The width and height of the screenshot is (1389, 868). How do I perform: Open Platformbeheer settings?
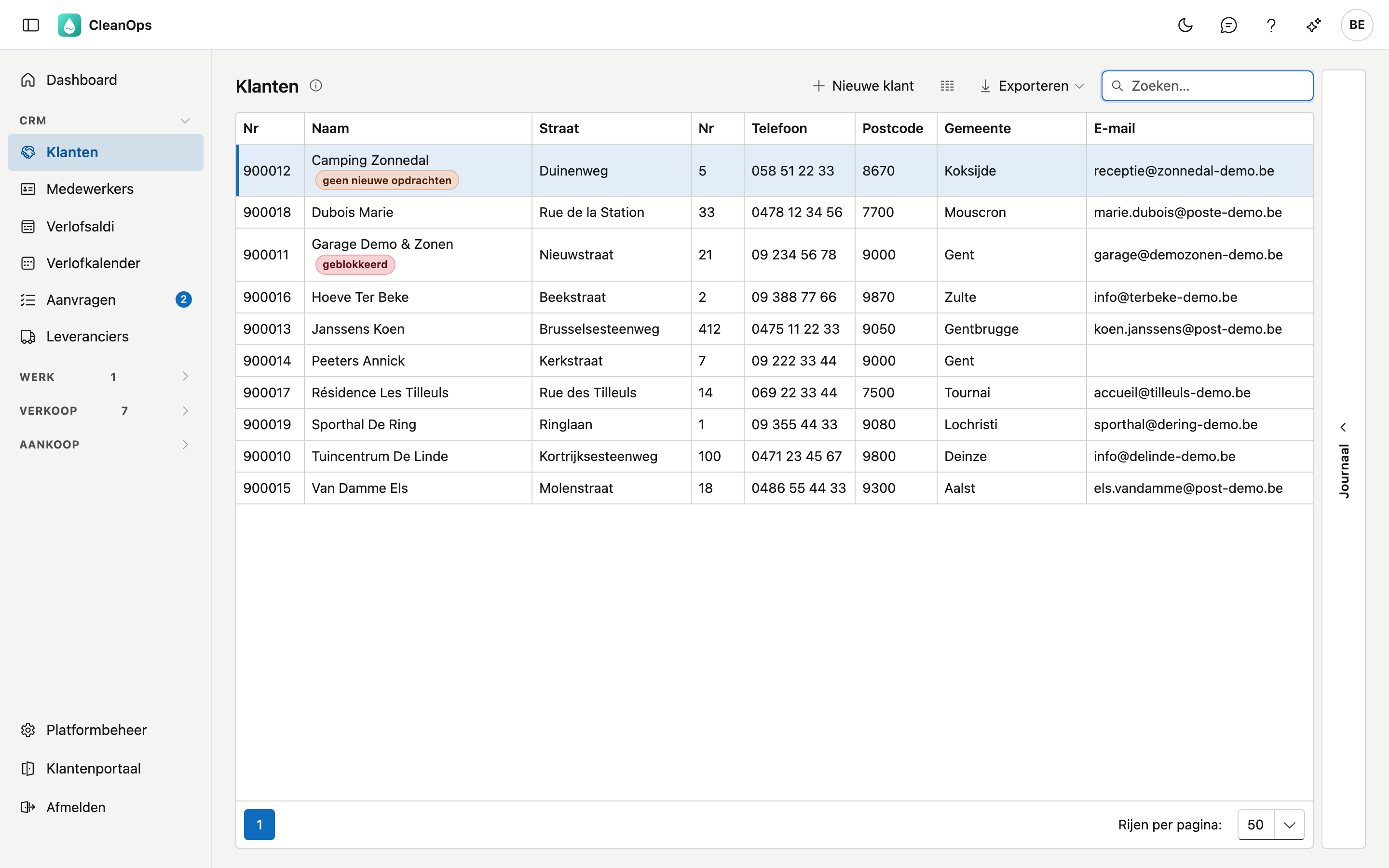[106, 730]
